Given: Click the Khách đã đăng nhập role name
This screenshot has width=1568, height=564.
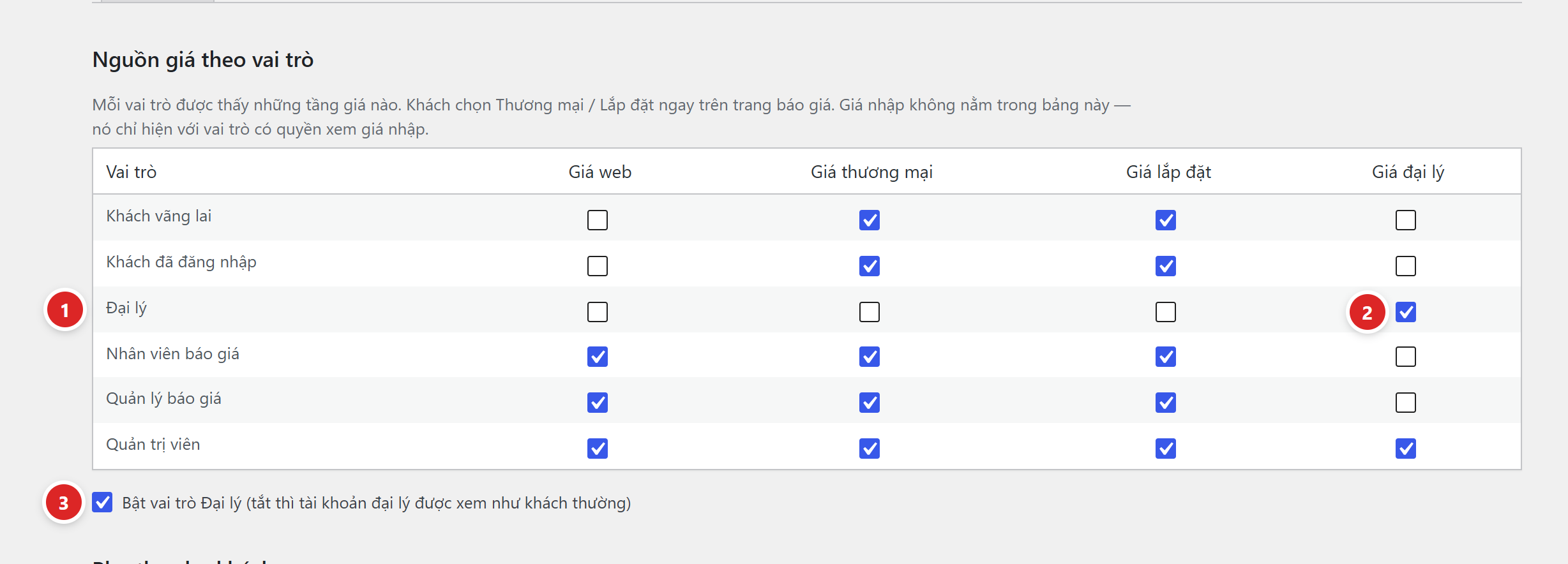Looking at the screenshot, I should click(x=181, y=262).
